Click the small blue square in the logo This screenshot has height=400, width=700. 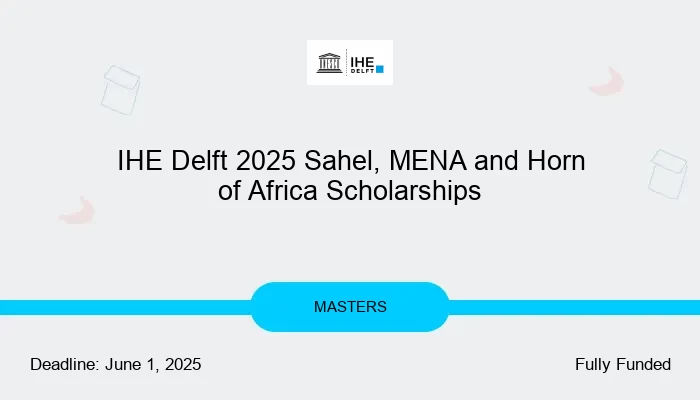(x=380, y=69)
